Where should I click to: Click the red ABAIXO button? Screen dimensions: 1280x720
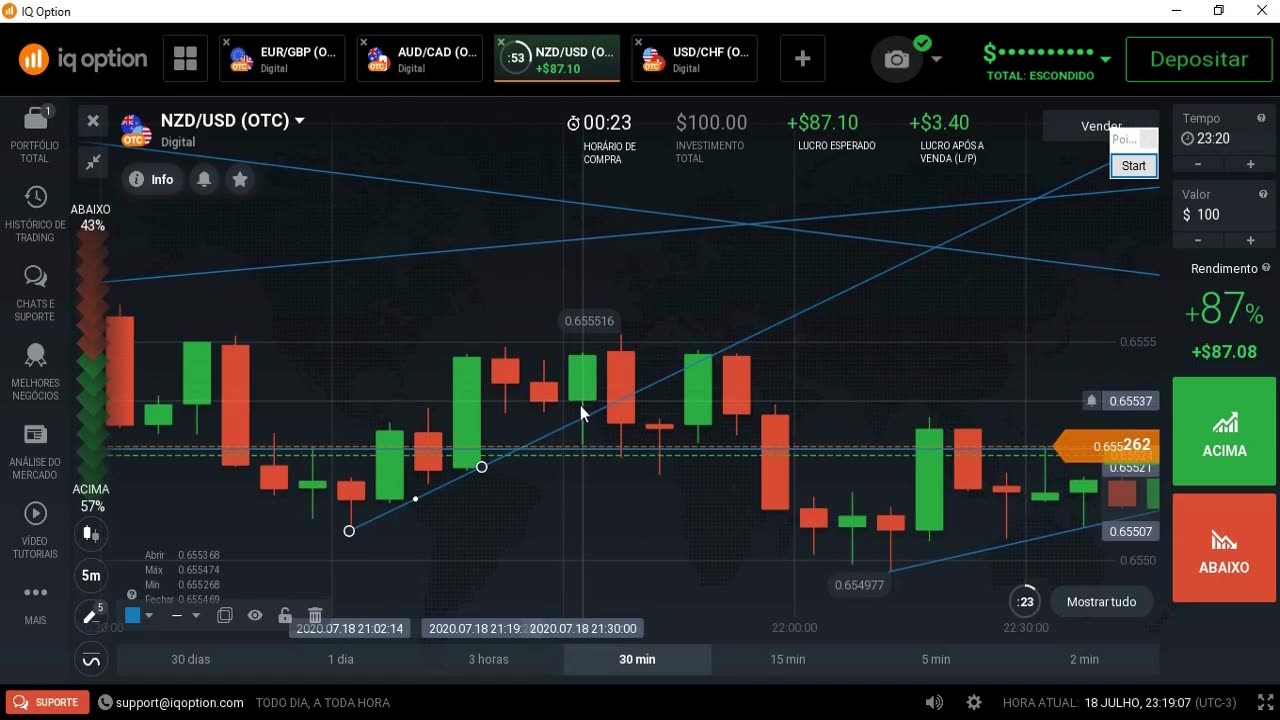tap(1224, 548)
